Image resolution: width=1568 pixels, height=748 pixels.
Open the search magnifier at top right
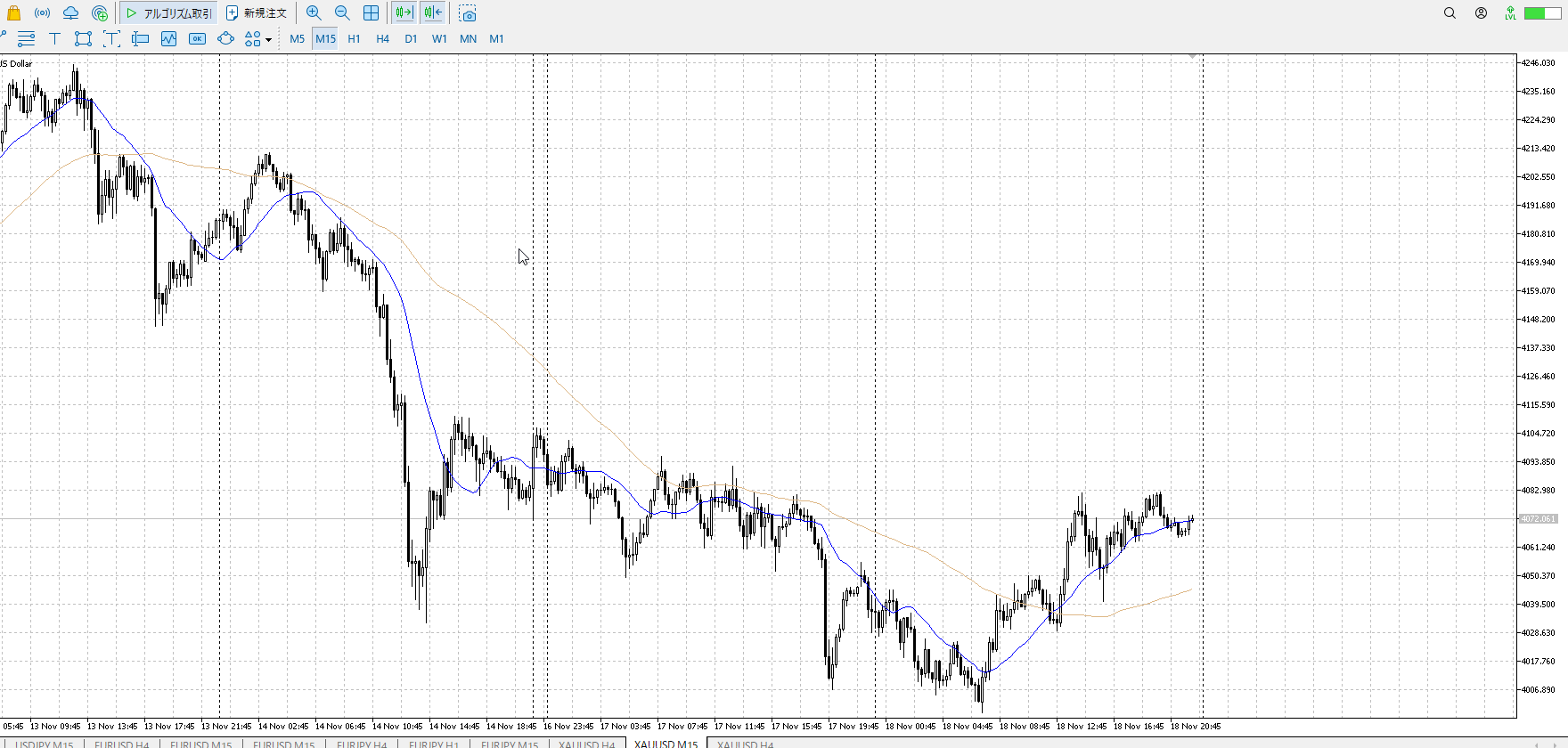tap(1450, 13)
